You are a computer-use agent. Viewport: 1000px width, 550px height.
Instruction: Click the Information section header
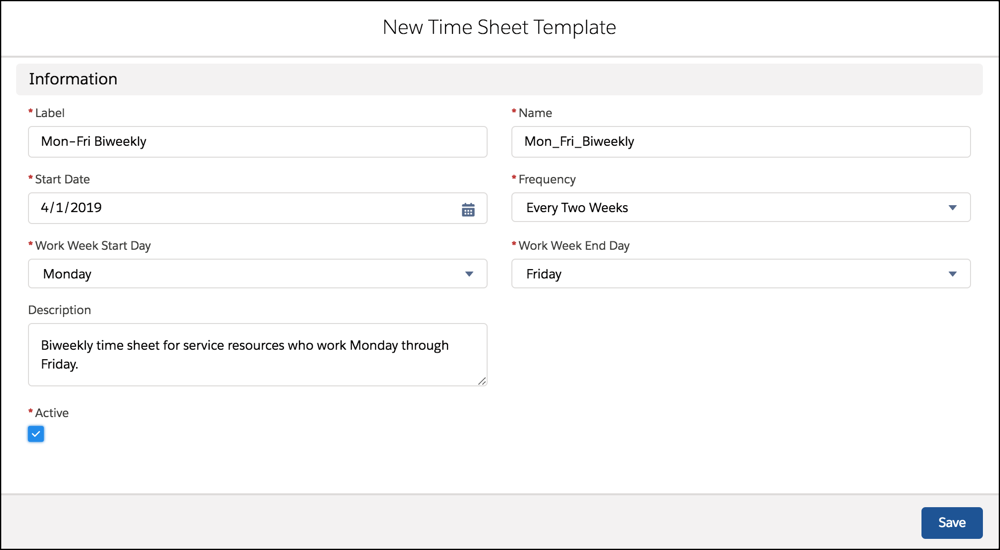tap(499, 79)
